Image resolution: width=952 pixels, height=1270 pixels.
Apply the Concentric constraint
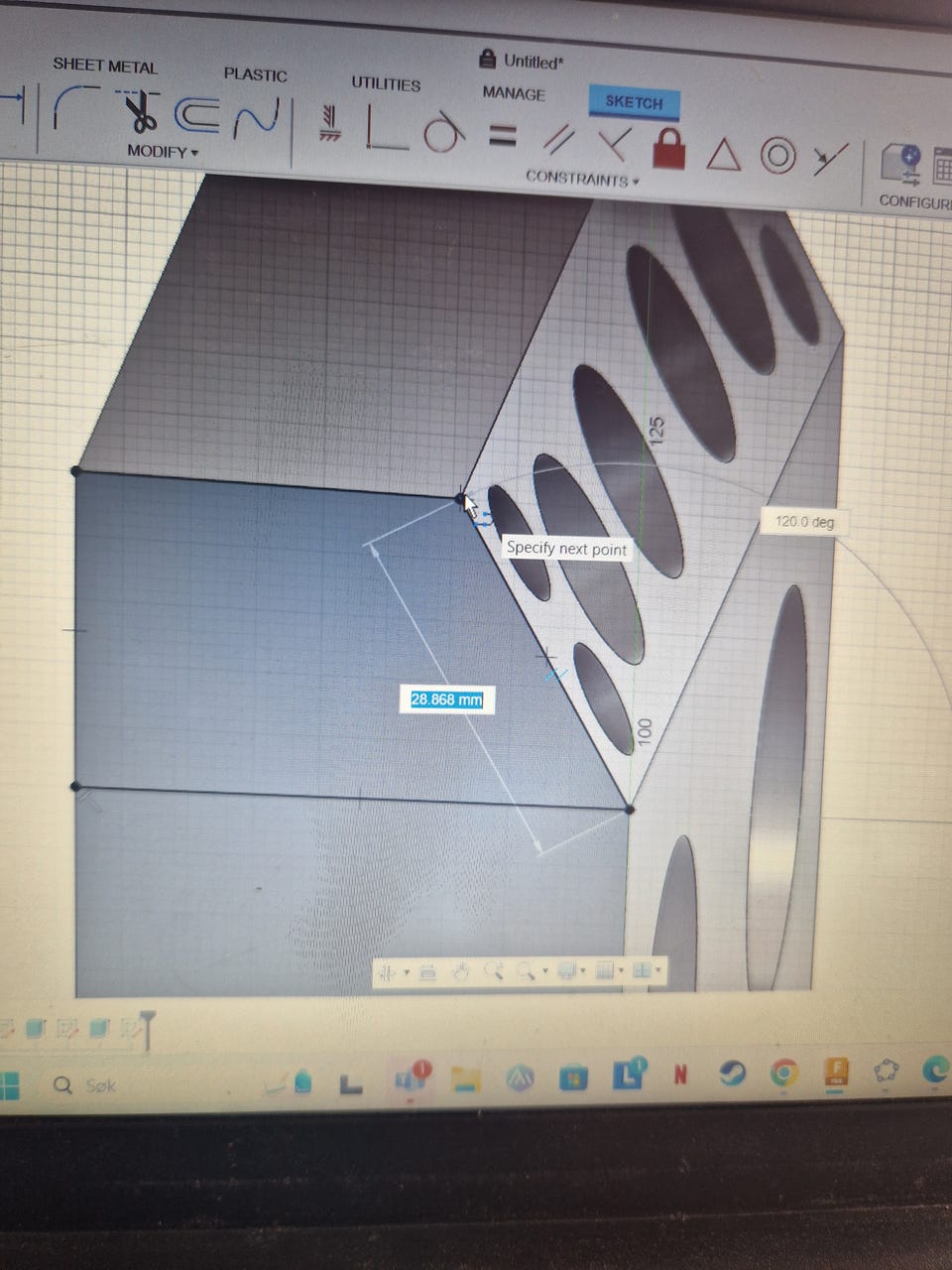[x=778, y=156]
